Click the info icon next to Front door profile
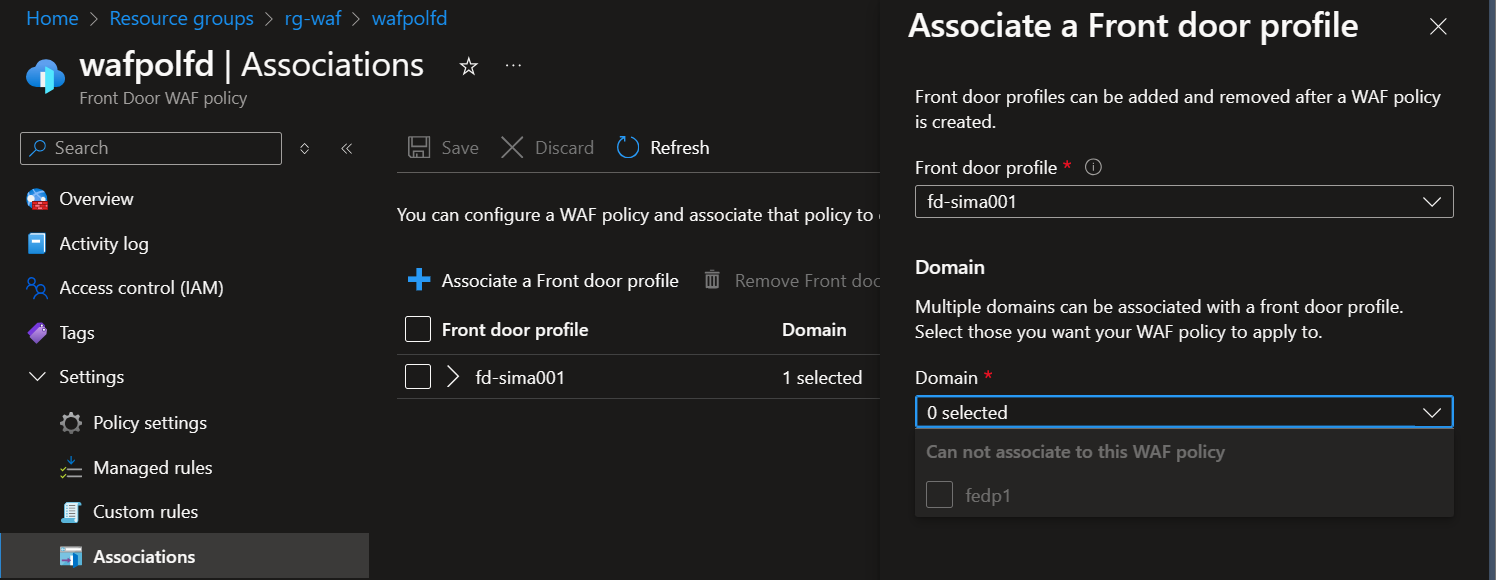This screenshot has width=1496, height=580. (x=1093, y=168)
